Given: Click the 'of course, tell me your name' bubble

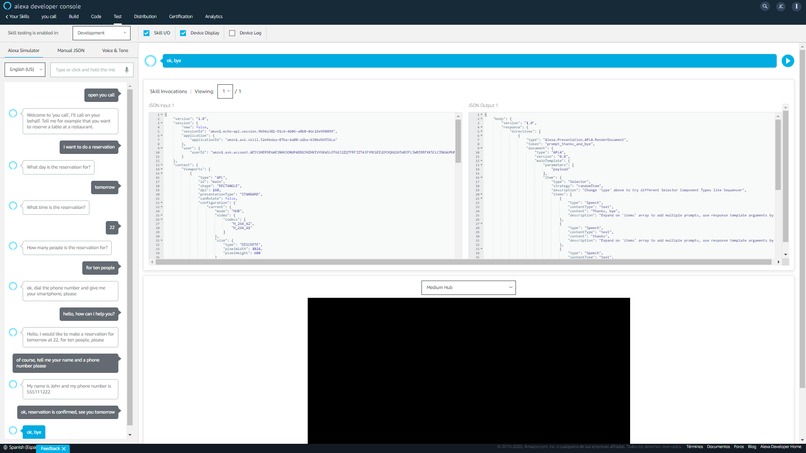Looking at the screenshot, I should tap(65, 363).
